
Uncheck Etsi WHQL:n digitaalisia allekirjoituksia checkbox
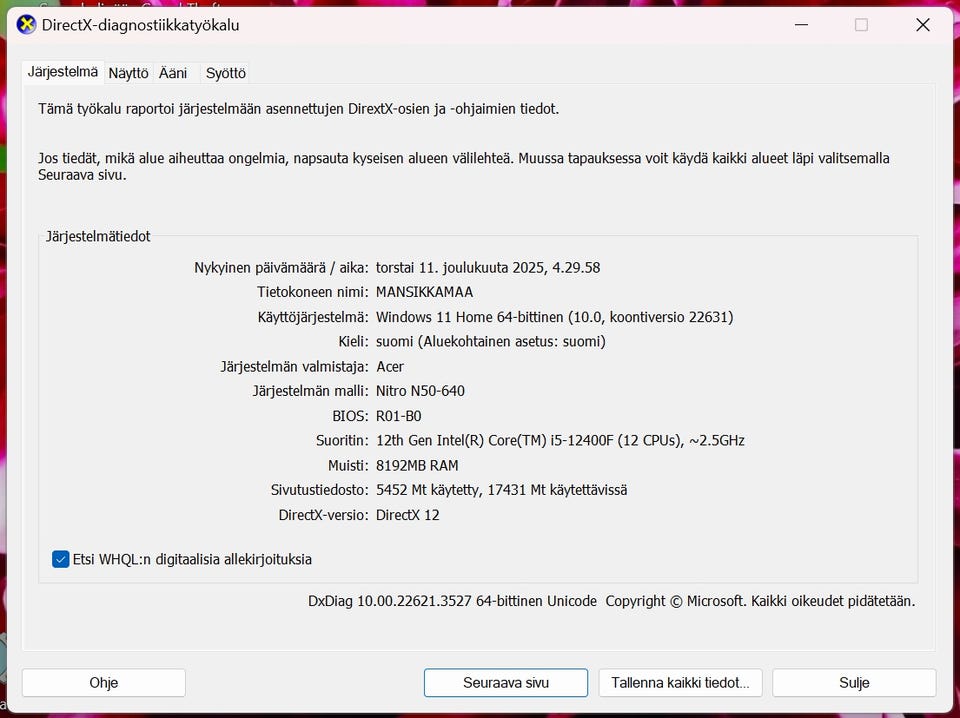(x=61, y=559)
